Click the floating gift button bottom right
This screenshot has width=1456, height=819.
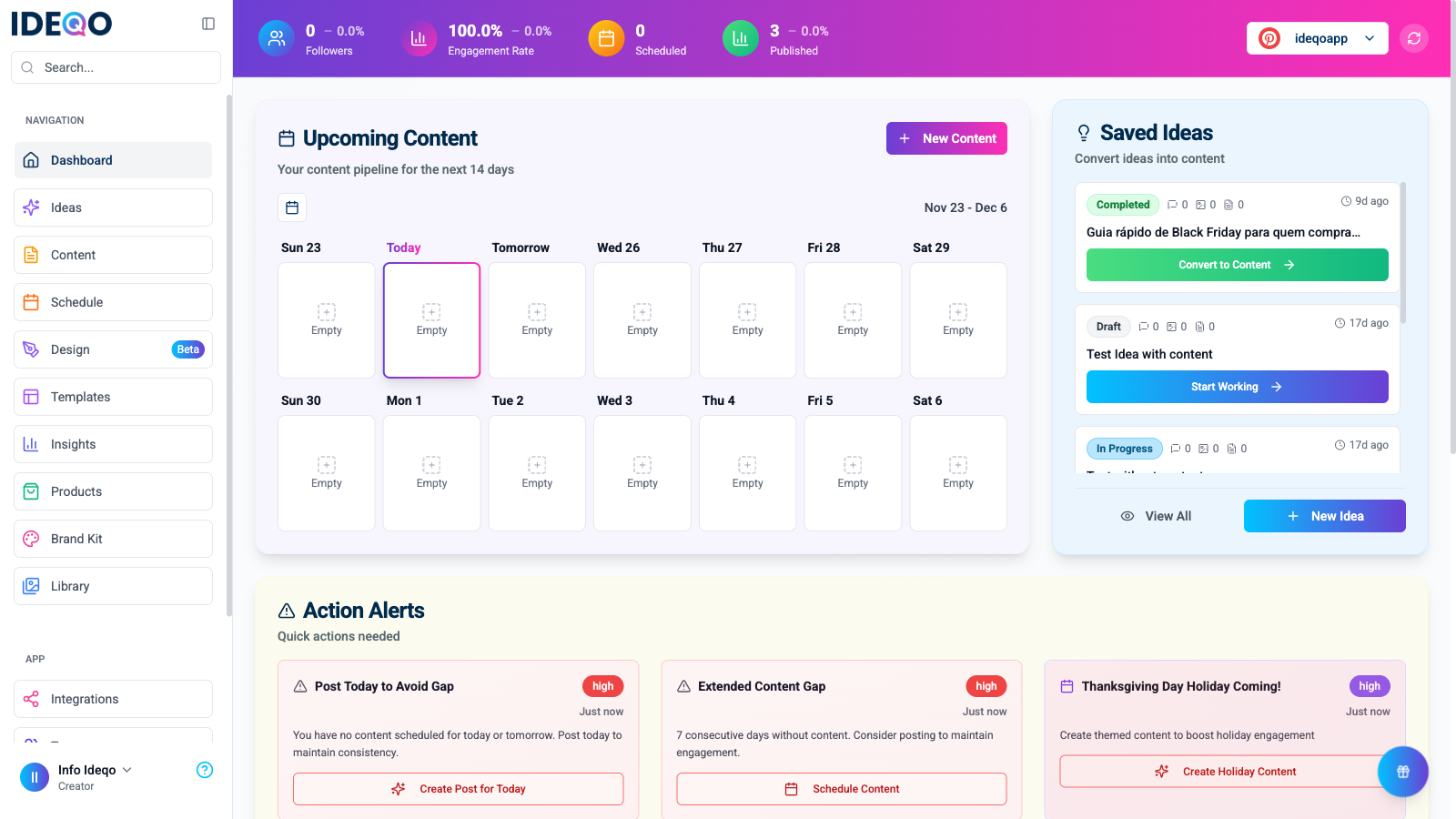1402,771
